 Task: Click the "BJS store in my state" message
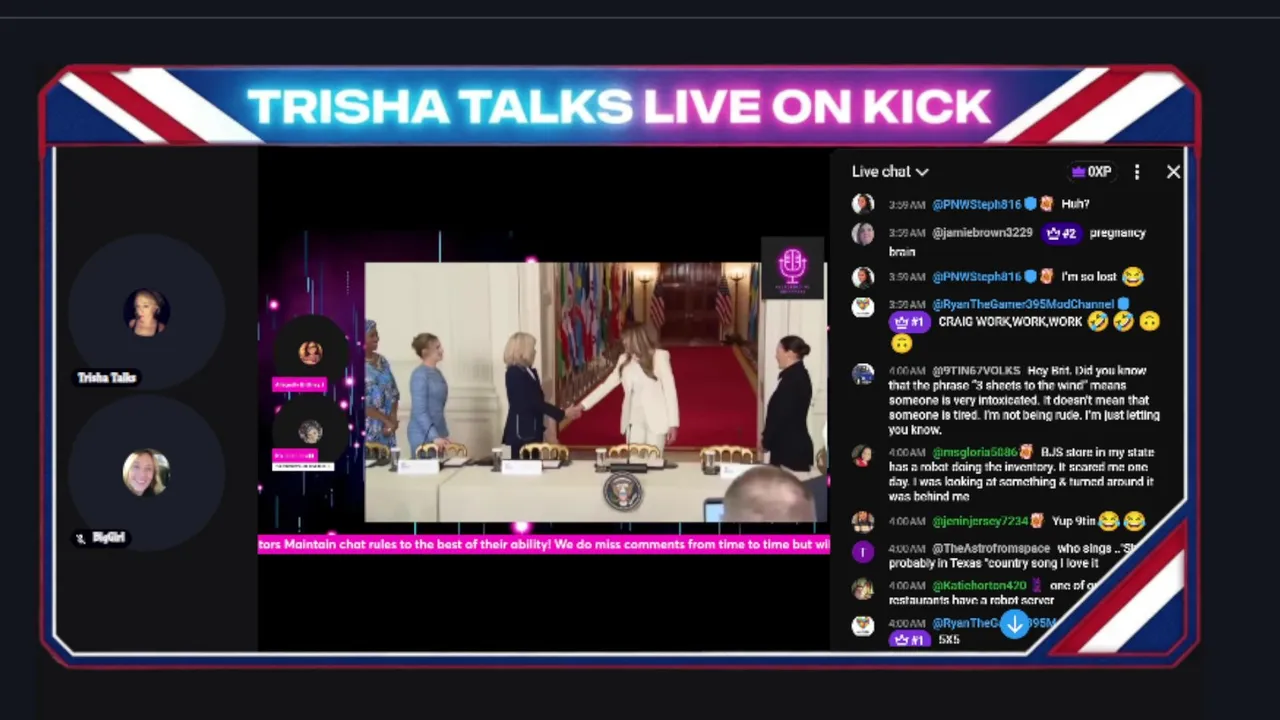[1022, 475]
